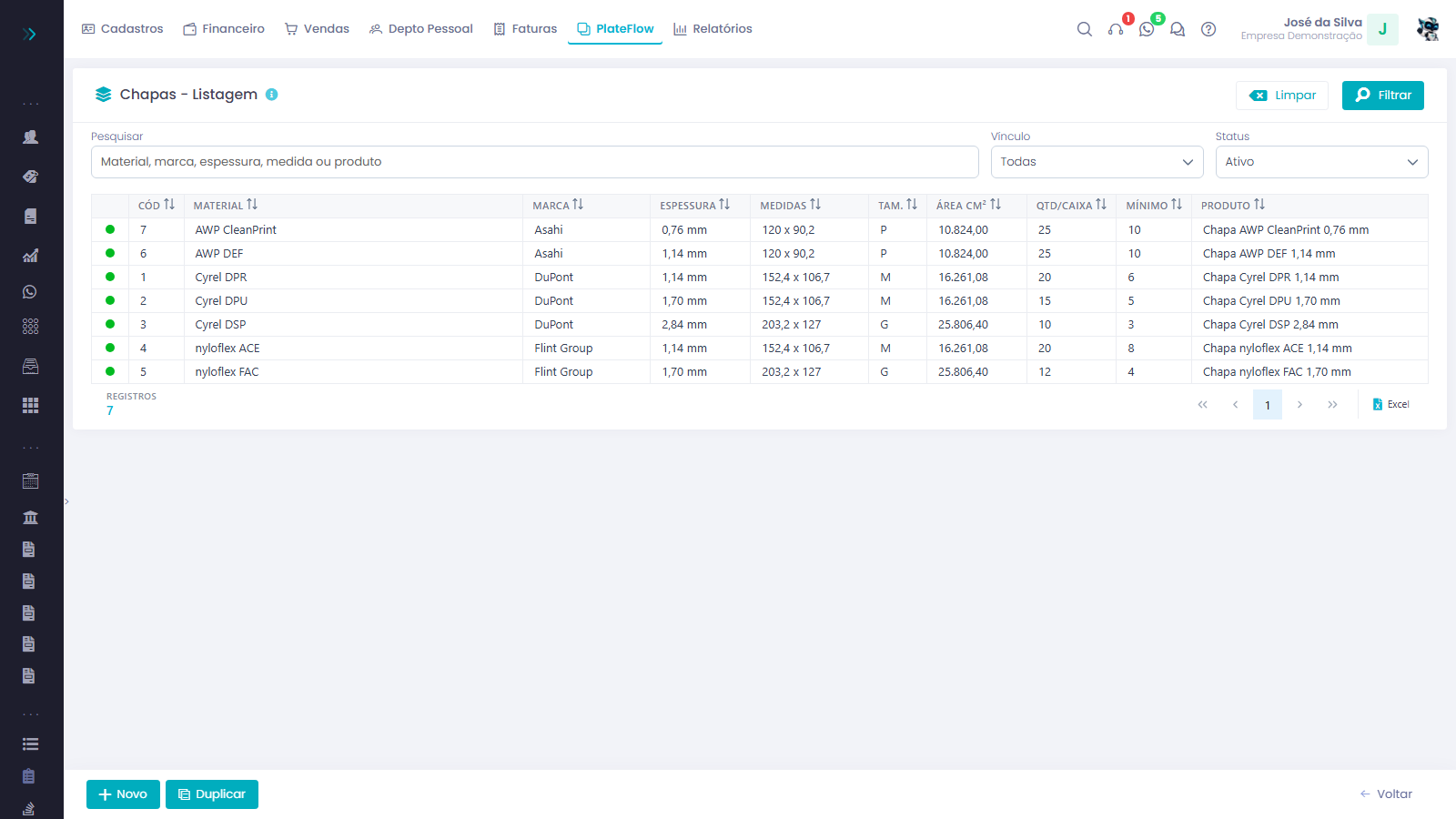Open the chart icon in sidebar
The width and height of the screenshot is (1456, 819).
[x=30, y=256]
